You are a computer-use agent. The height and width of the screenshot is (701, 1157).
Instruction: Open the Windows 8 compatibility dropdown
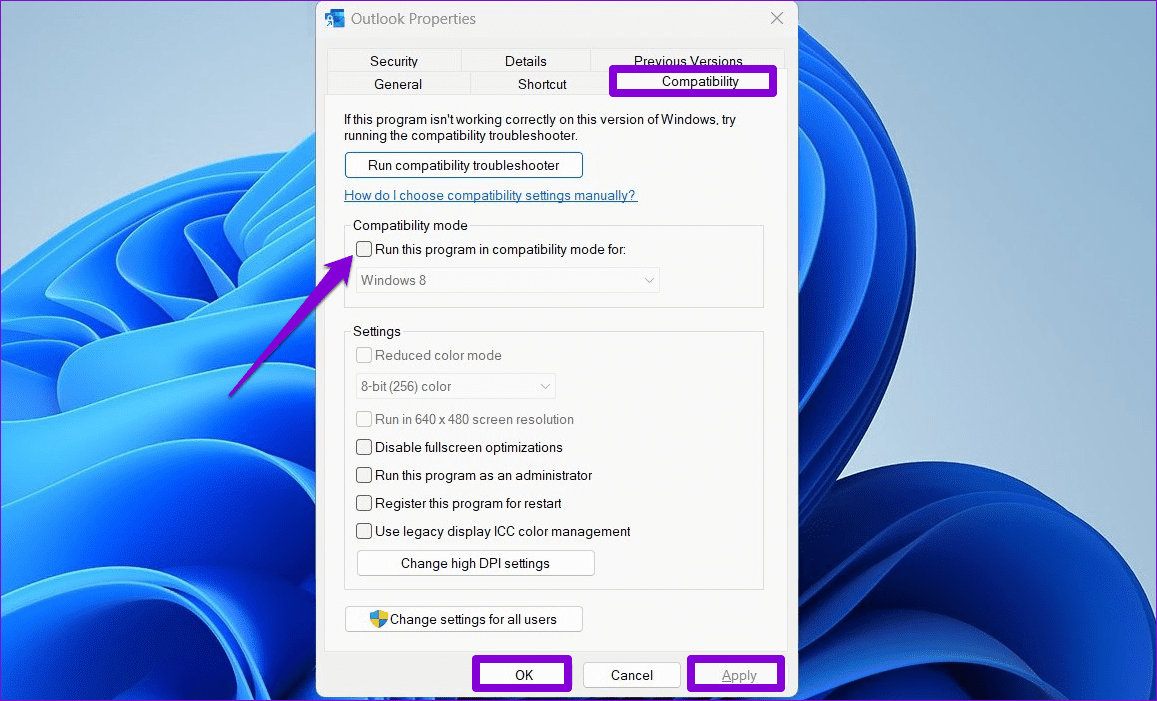coord(508,280)
